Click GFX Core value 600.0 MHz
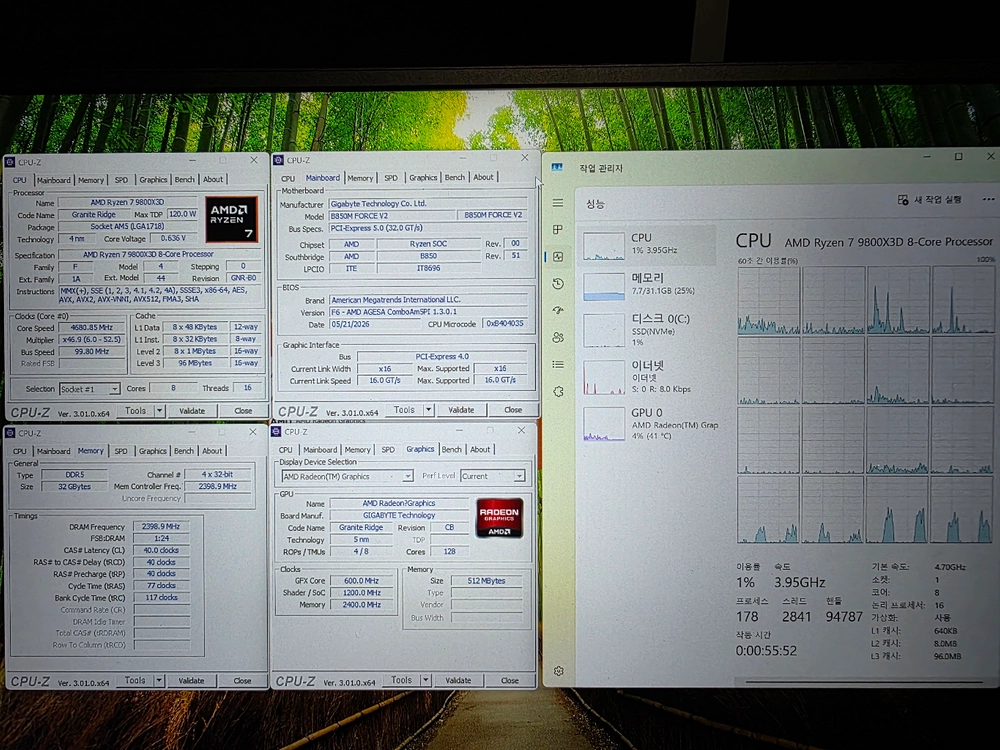Screen dimensions: 1000x750 (362, 581)
